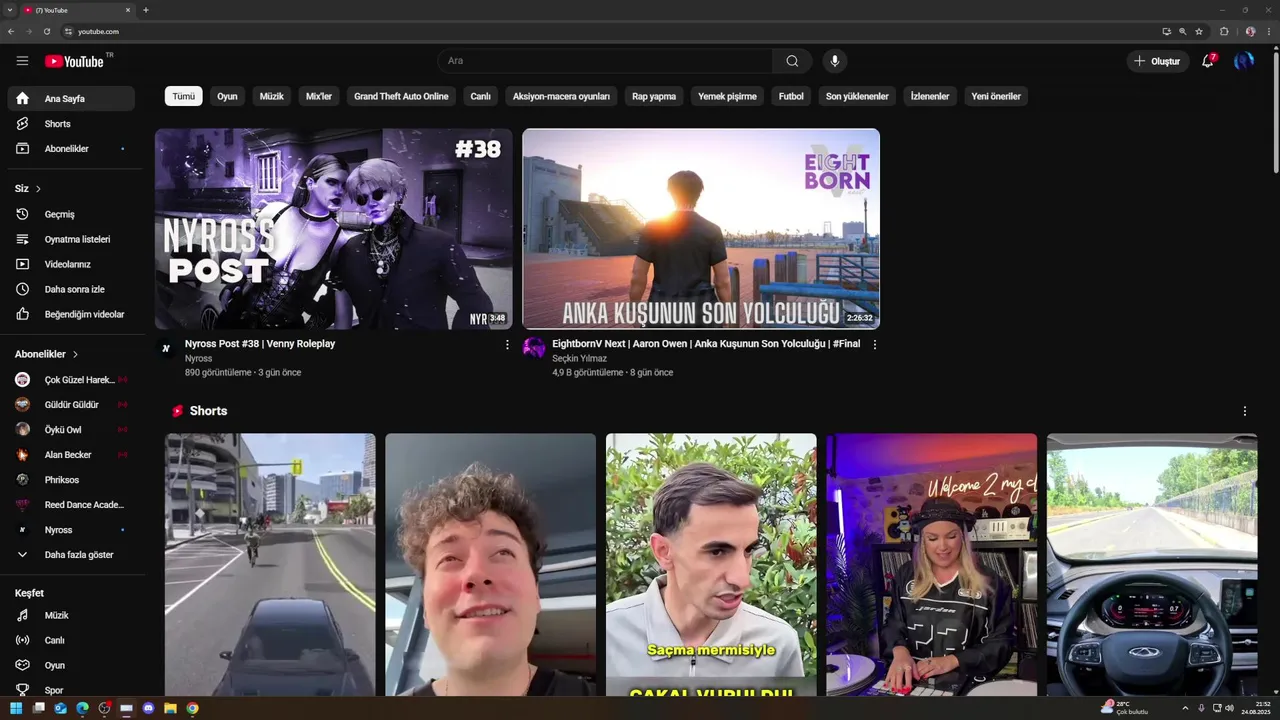Open a new browser tab
The height and width of the screenshot is (720, 1280).
[x=146, y=10]
